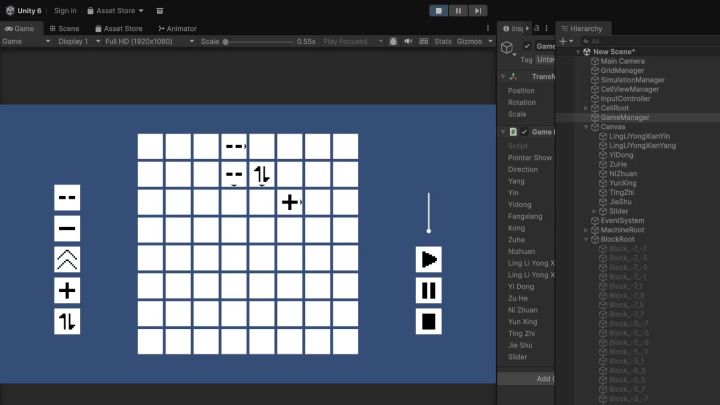Click the Sign in button
720x405 pixels.
tap(65, 11)
